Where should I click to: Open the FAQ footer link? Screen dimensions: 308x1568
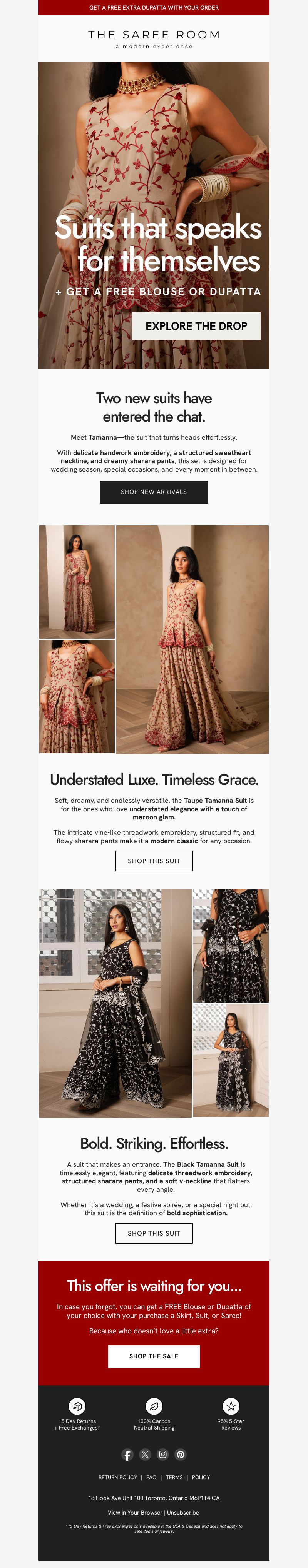click(152, 1477)
